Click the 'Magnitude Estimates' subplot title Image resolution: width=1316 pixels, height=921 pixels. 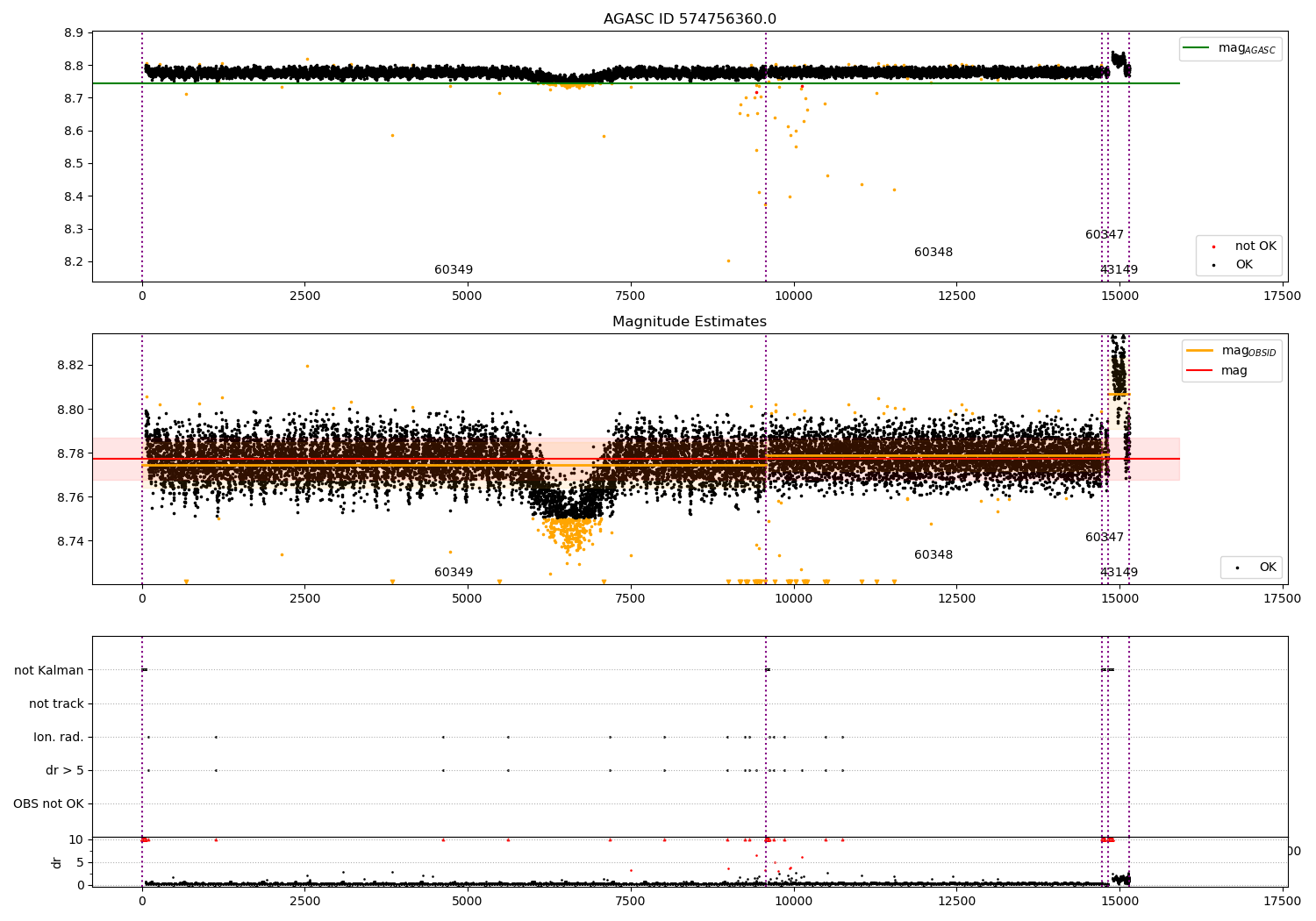click(x=690, y=322)
